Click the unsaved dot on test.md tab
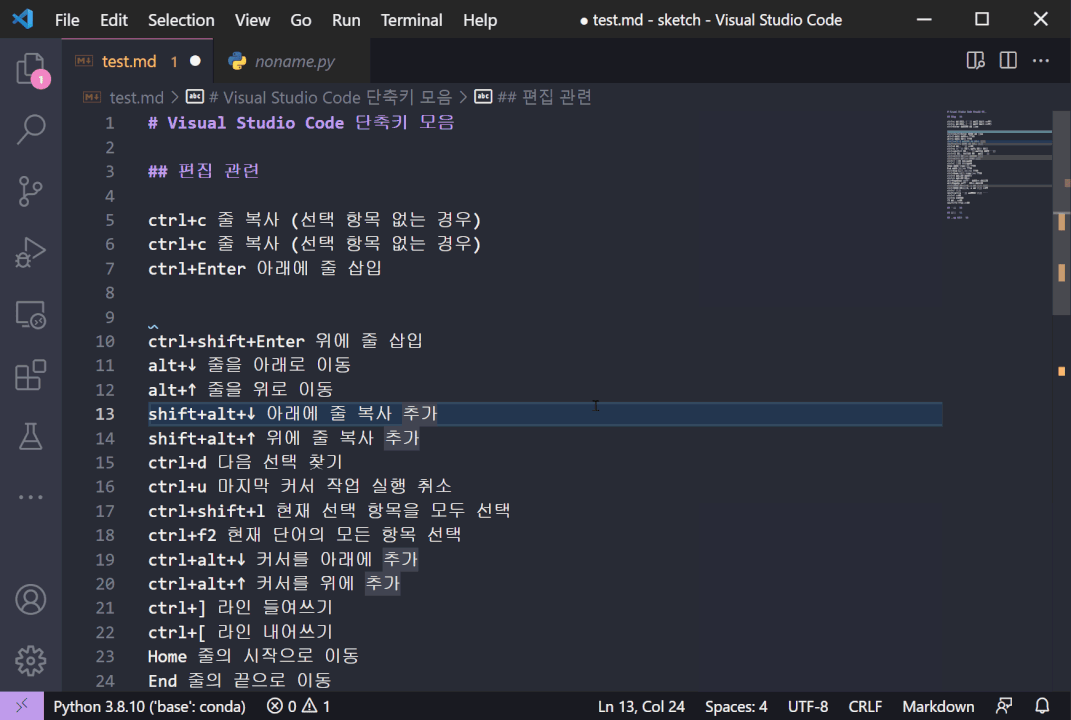 tap(195, 61)
